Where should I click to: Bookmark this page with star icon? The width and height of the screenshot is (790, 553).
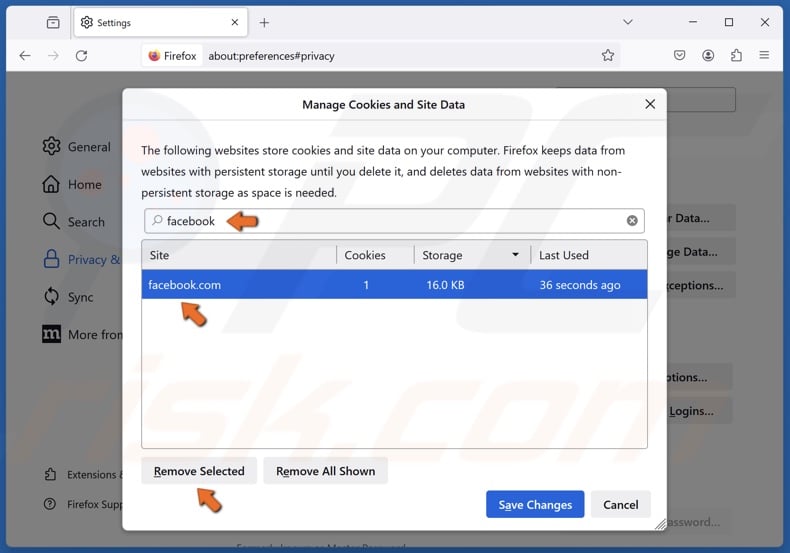click(608, 55)
